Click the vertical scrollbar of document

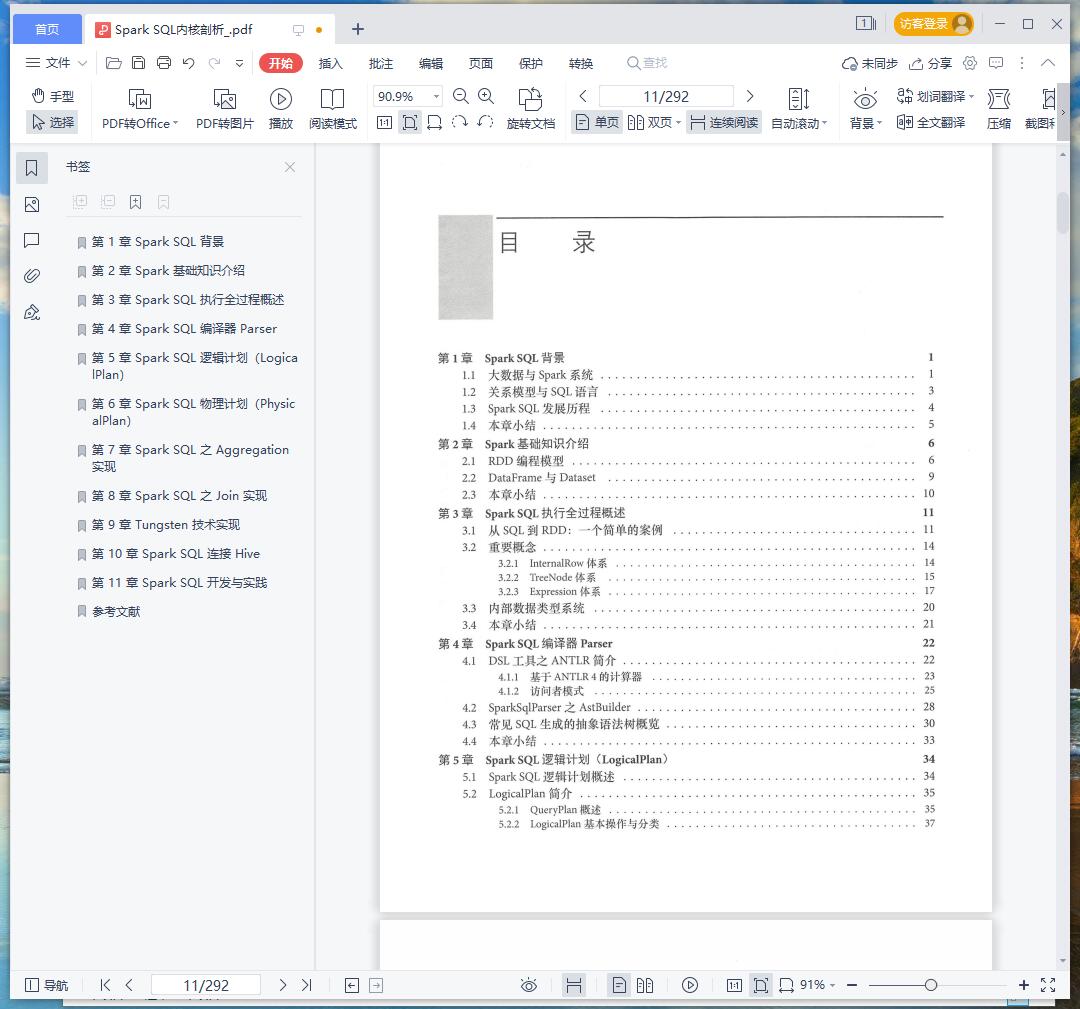1063,214
